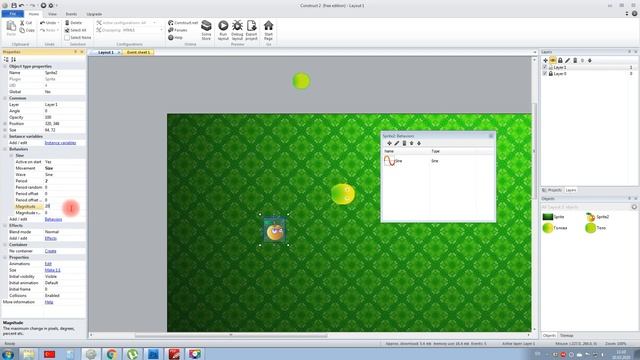Open Chrome from the Windows taskbar
640x360 pixels.
111,354
